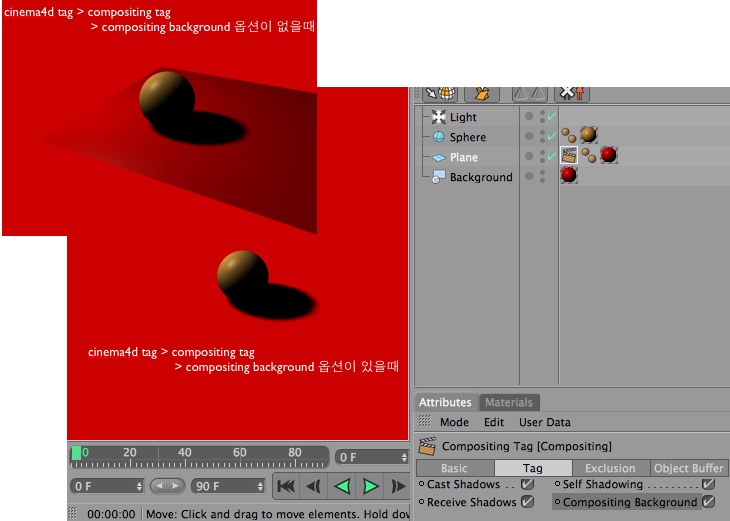Image resolution: width=730 pixels, height=521 pixels.
Task: Open the User Data menu
Action: (545, 422)
